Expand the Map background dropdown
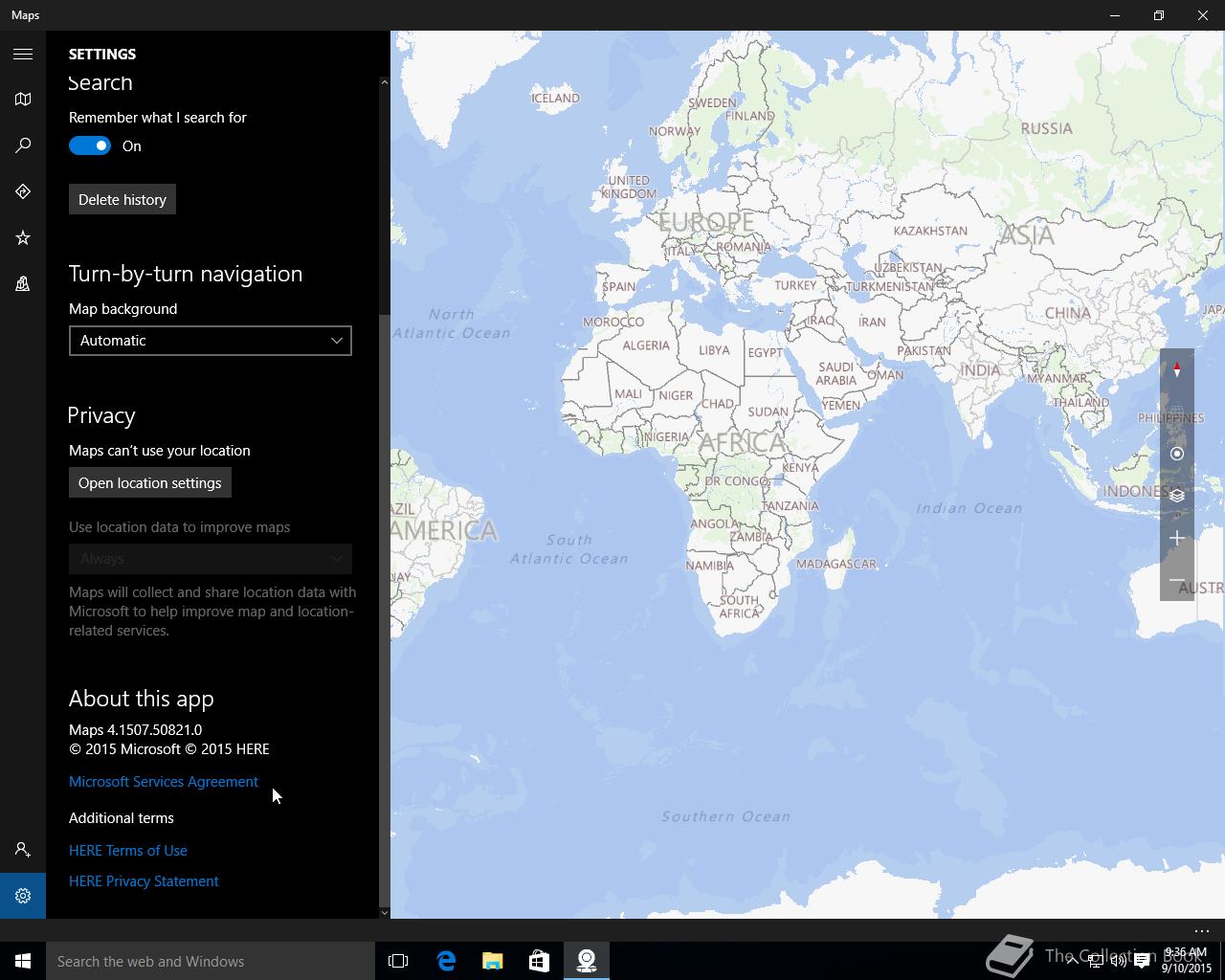1225x980 pixels. click(211, 341)
